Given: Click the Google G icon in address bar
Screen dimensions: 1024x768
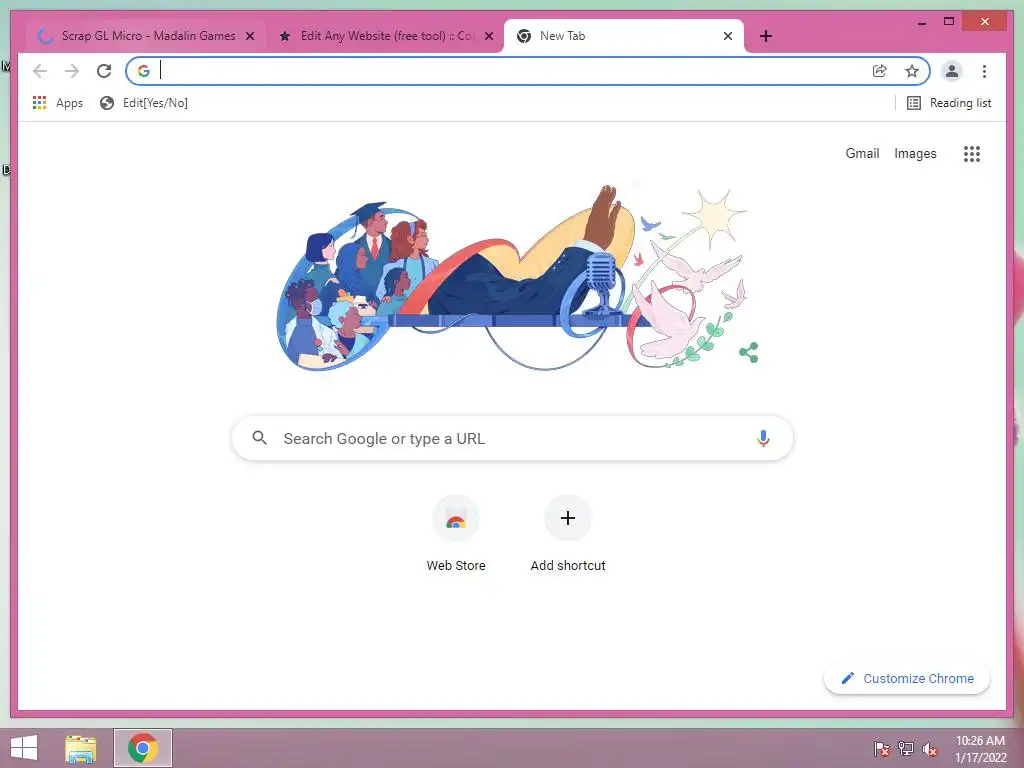Looking at the screenshot, I should point(144,71).
